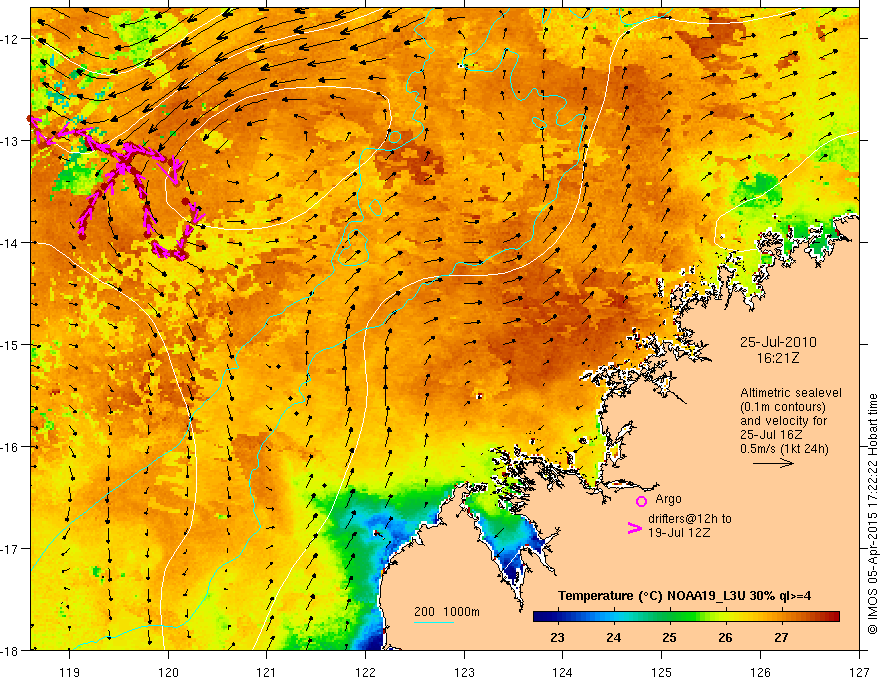Click the '19-Jul 12Z' legend text

[x=679, y=532]
